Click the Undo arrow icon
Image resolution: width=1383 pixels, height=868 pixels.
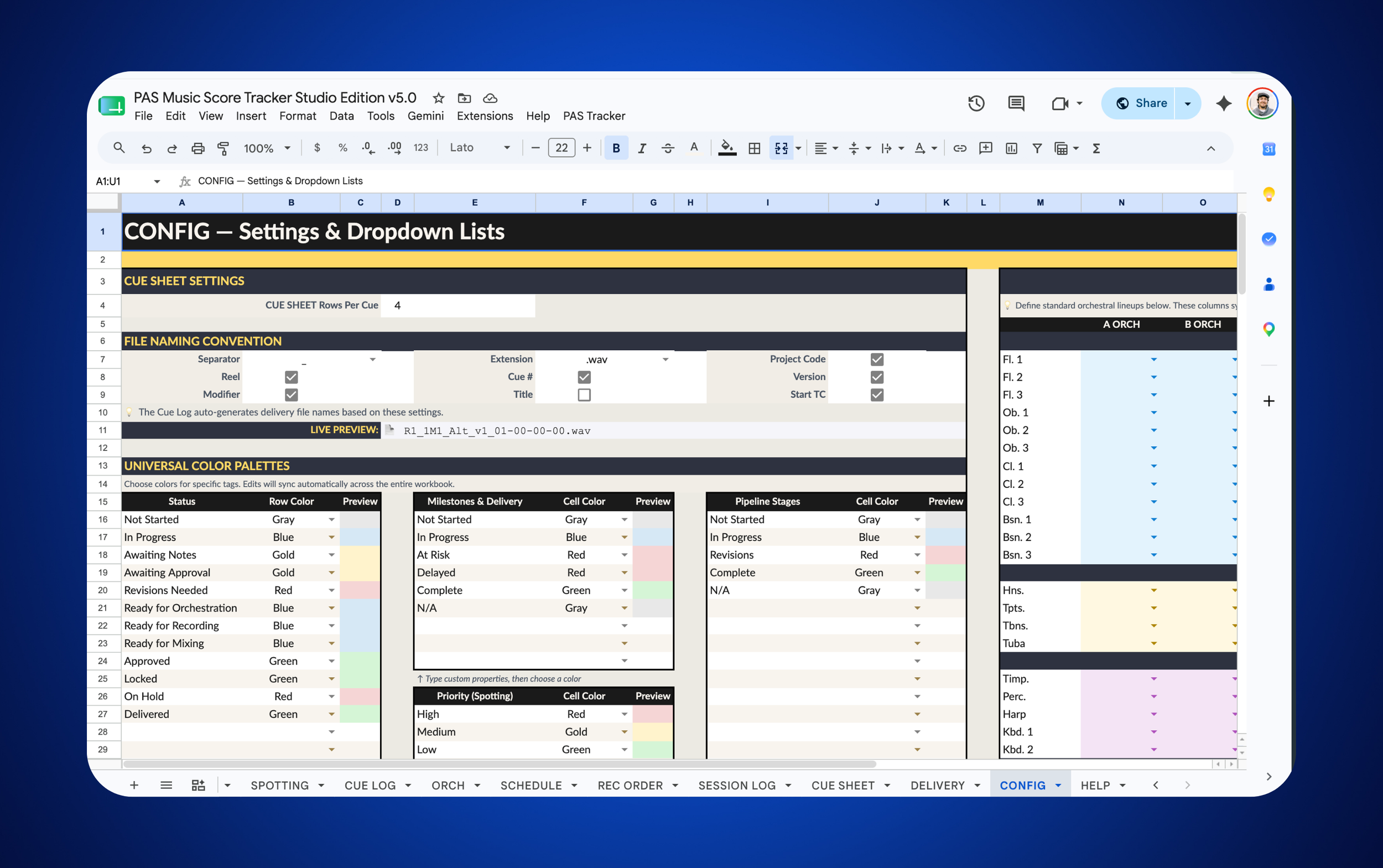(147, 148)
